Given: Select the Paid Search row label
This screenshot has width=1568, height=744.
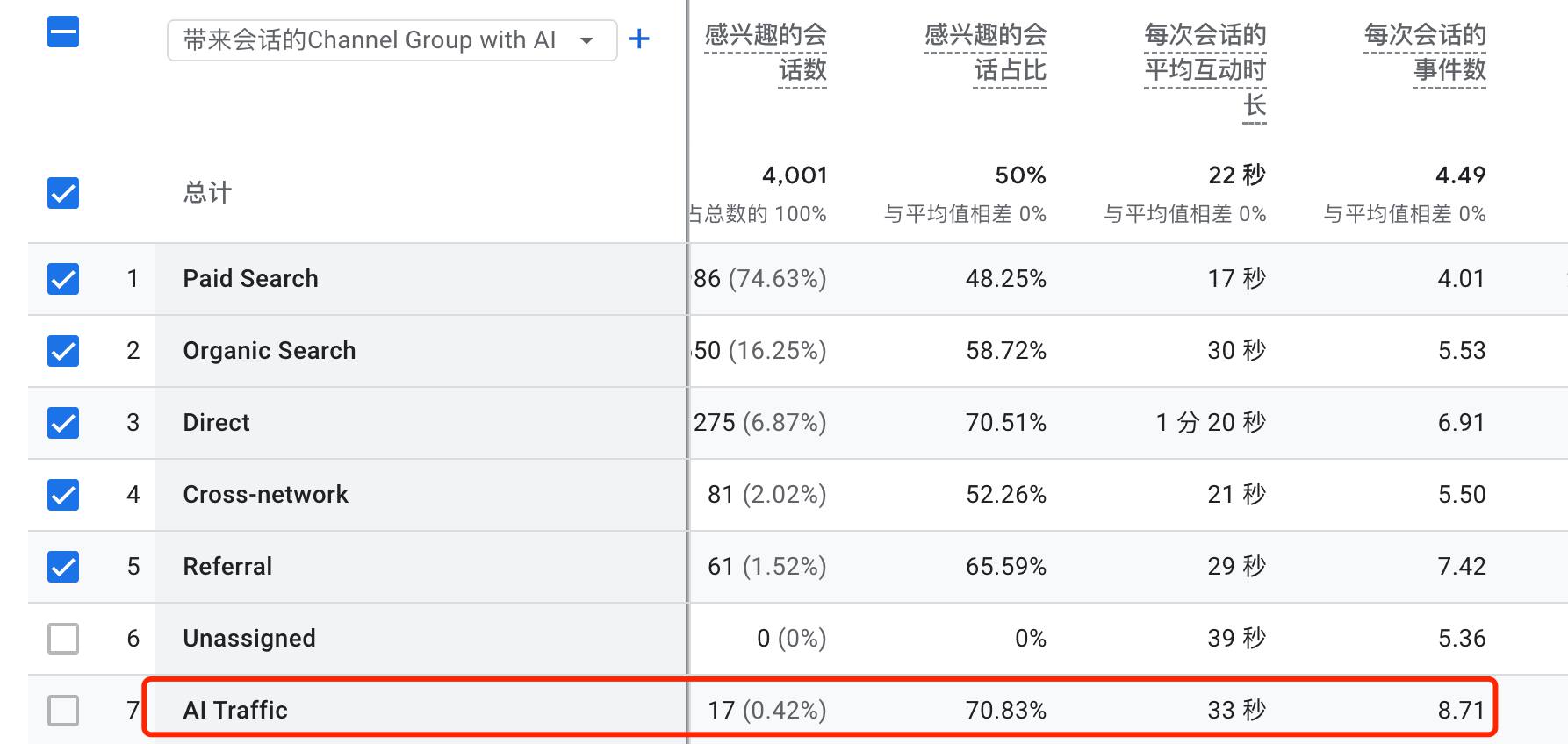Looking at the screenshot, I should click(250, 278).
